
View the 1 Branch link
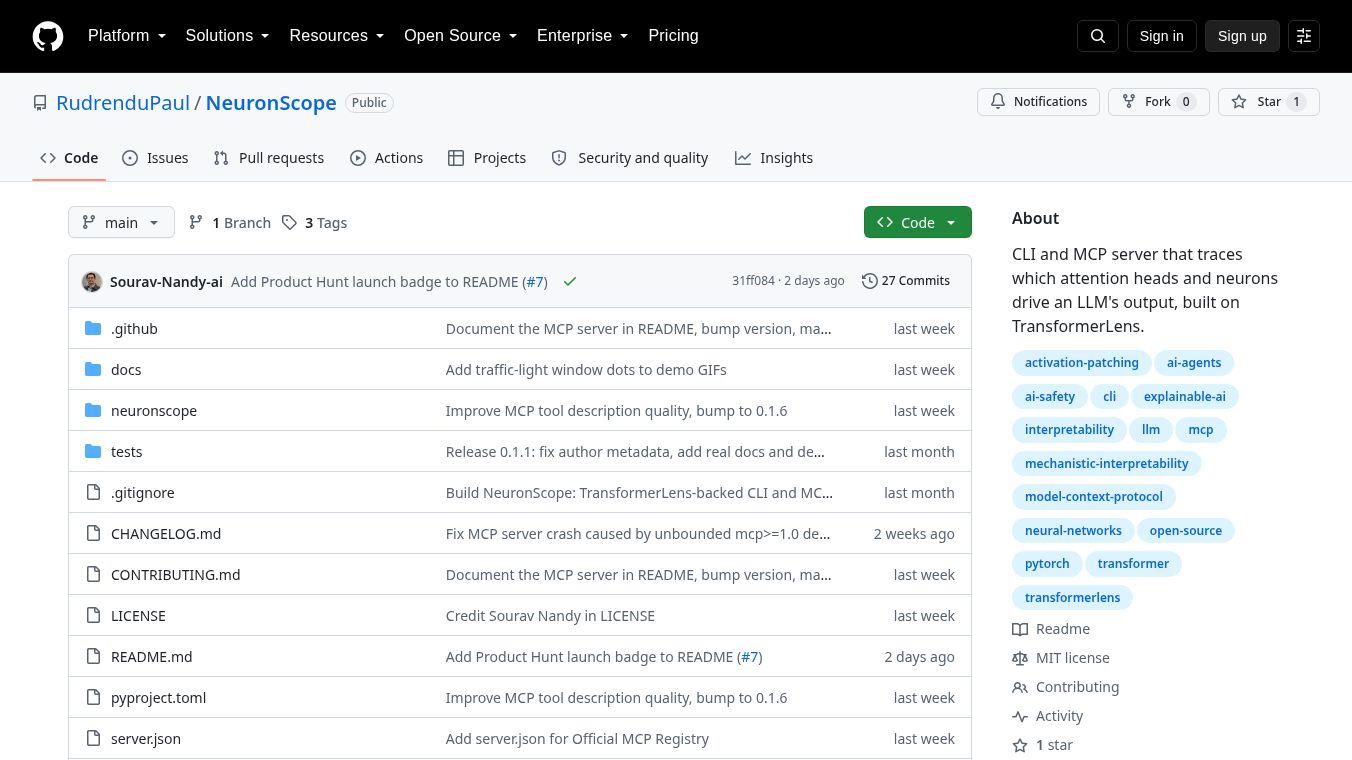click(230, 222)
